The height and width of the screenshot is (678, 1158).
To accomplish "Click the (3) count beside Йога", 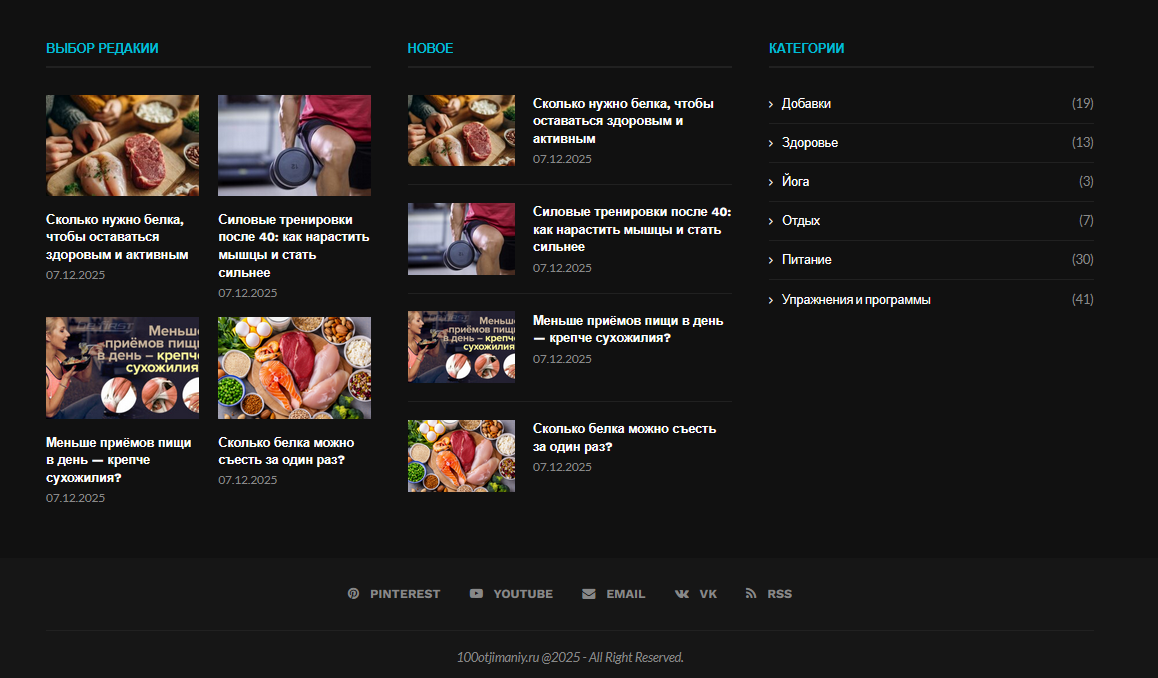I will pos(1086,181).
